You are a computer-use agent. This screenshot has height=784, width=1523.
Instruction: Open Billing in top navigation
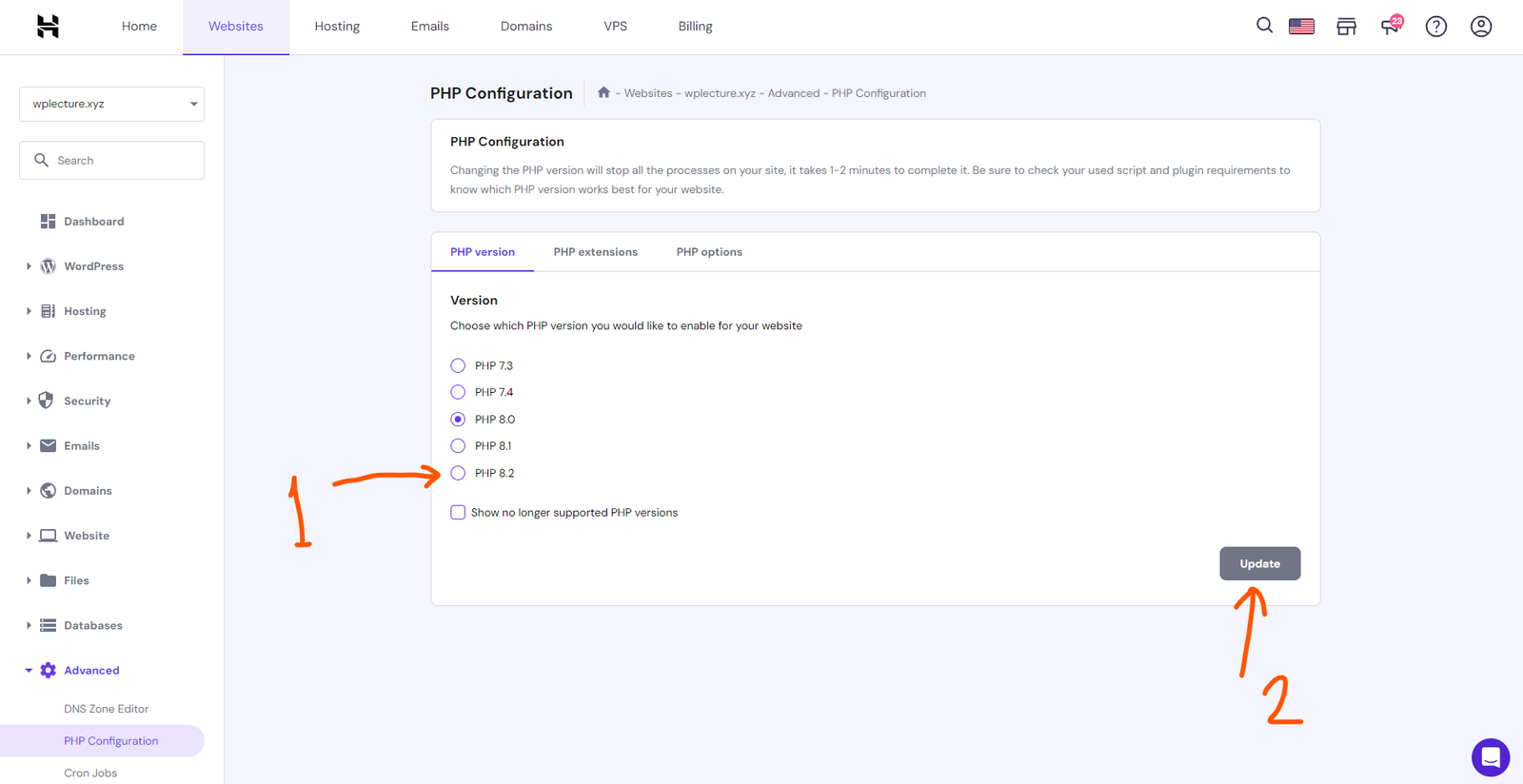pos(695,27)
